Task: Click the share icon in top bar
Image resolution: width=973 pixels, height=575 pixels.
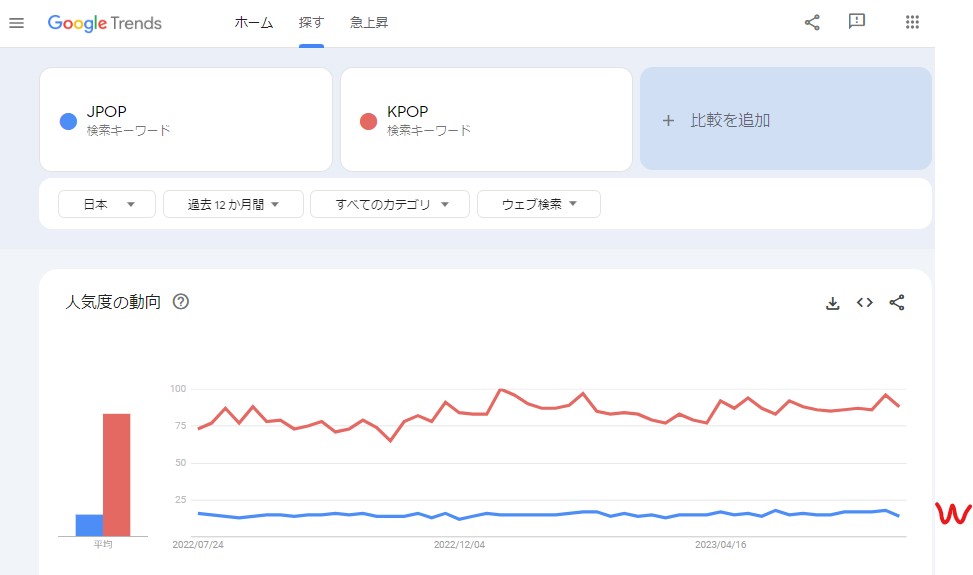Action: [812, 22]
